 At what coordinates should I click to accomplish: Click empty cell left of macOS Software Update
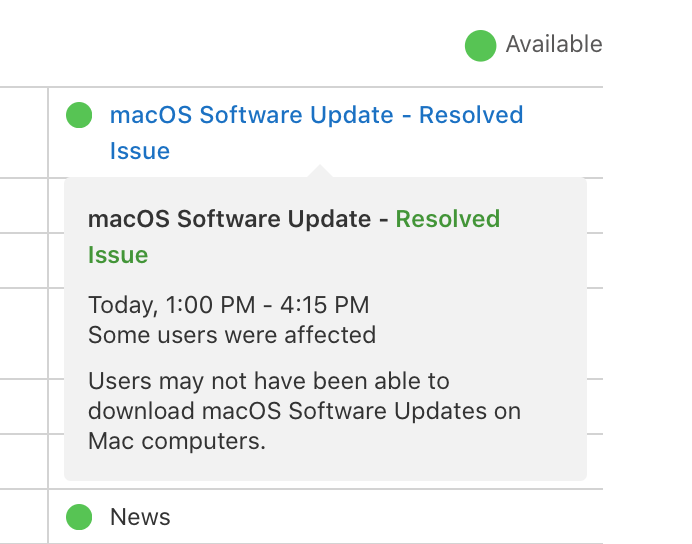[22, 132]
